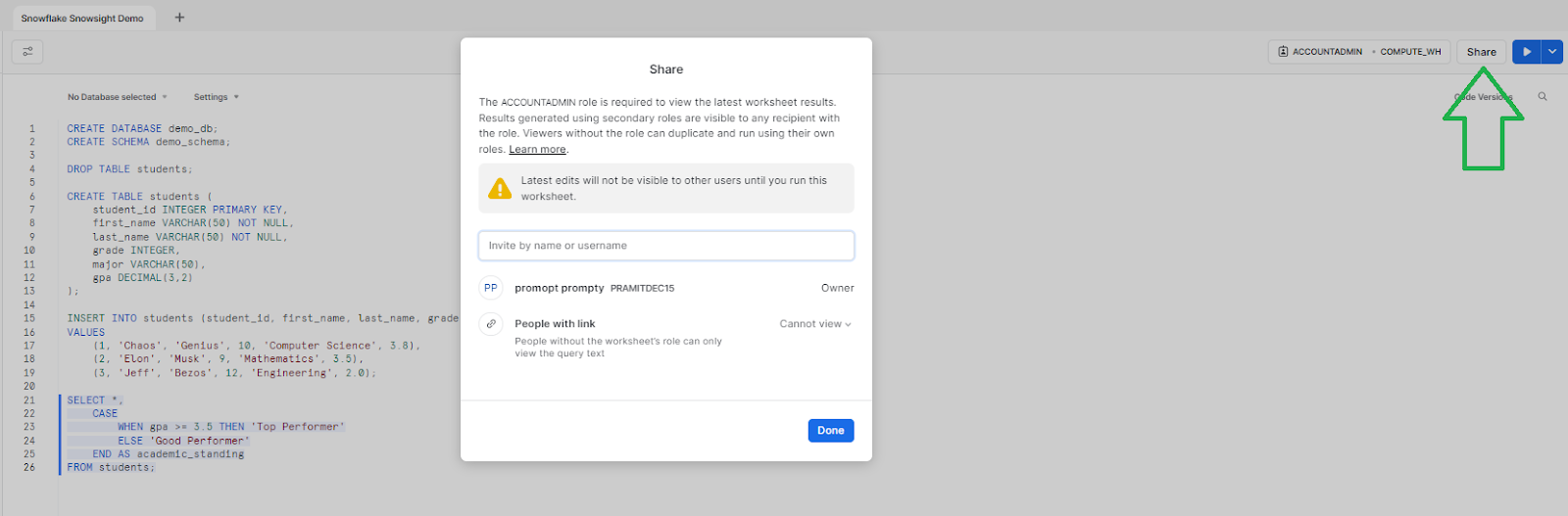1568x516 pixels.
Task: Click the COMPUTE_WH warehouse selector
Action: click(x=1410, y=52)
